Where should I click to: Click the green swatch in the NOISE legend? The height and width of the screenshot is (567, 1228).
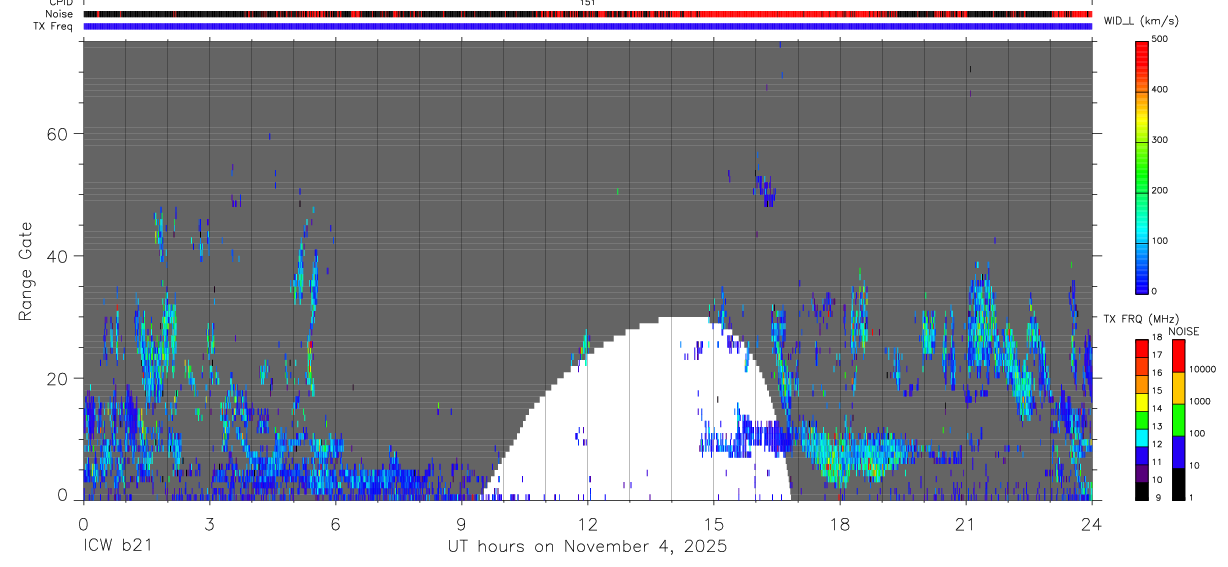pyautogui.click(x=1178, y=419)
